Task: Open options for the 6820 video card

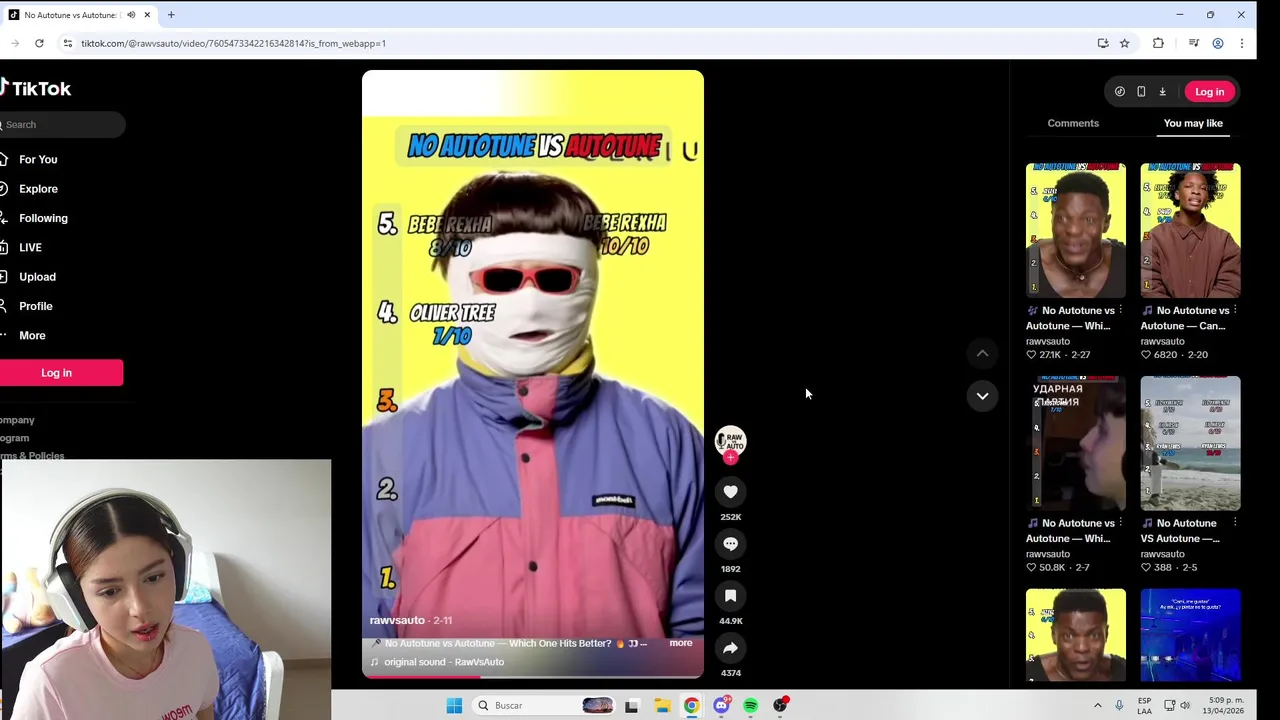Action: (1235, 310)
